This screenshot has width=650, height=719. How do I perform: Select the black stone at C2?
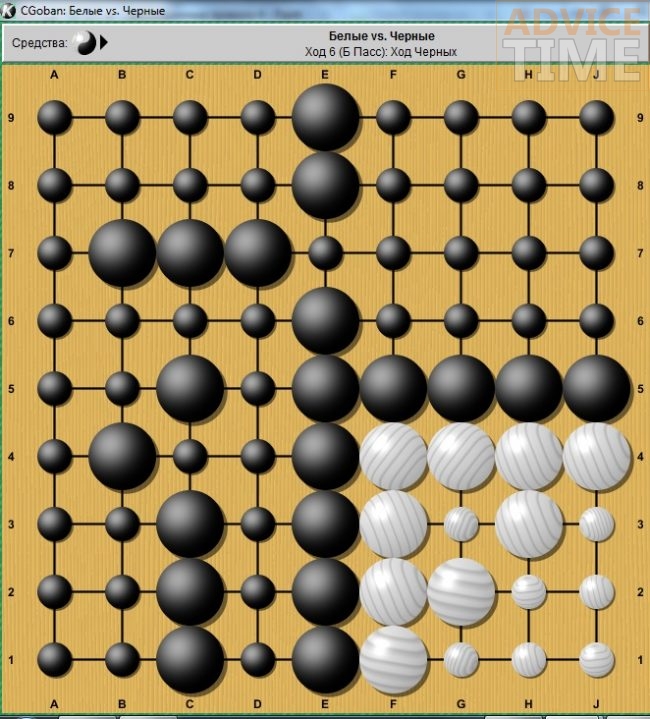click(x=190, y=592)
